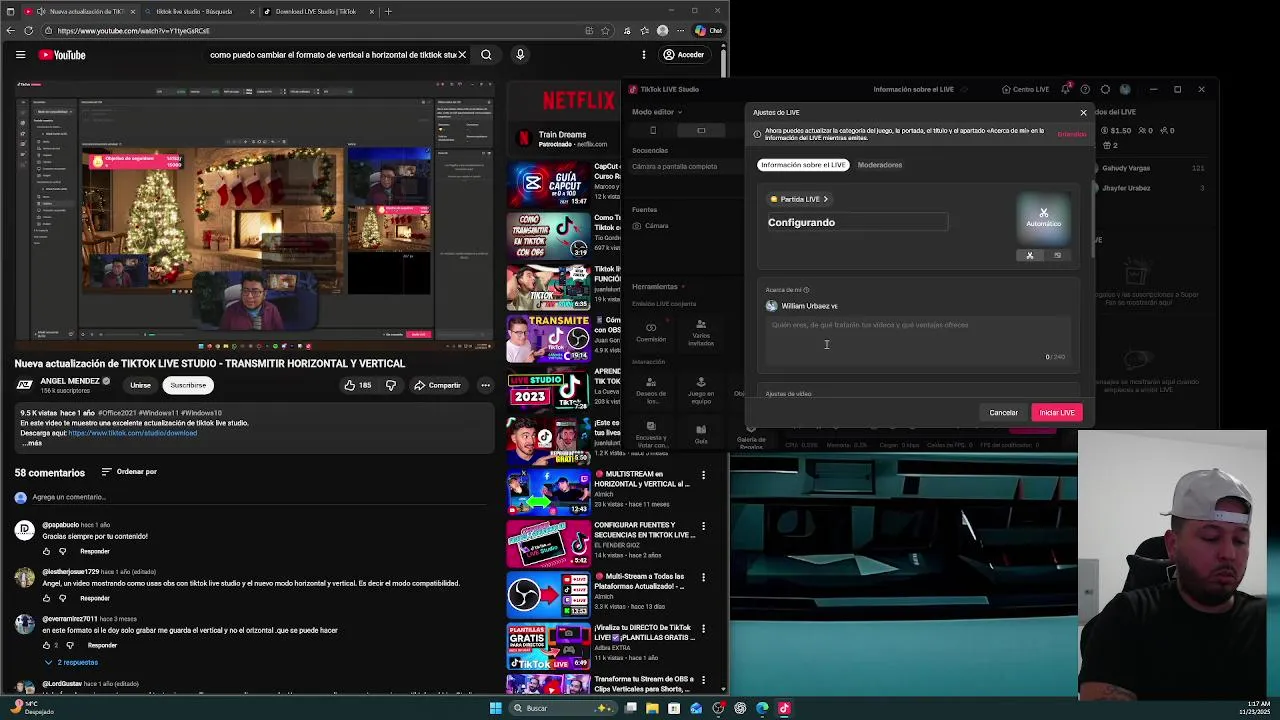Viewport: 1280px width, 720px height.
Task: Click the YouTube search magnifier button
Action: point(486,55)
